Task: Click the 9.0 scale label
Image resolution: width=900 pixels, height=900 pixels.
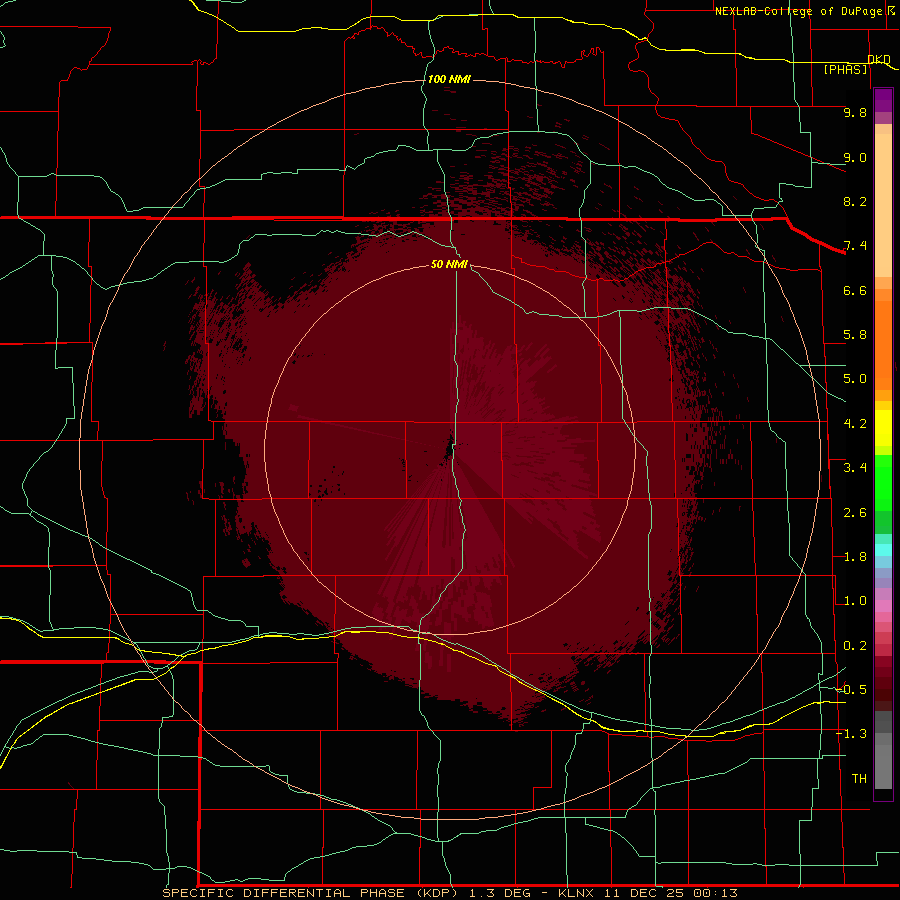Action: coord(855,157)
